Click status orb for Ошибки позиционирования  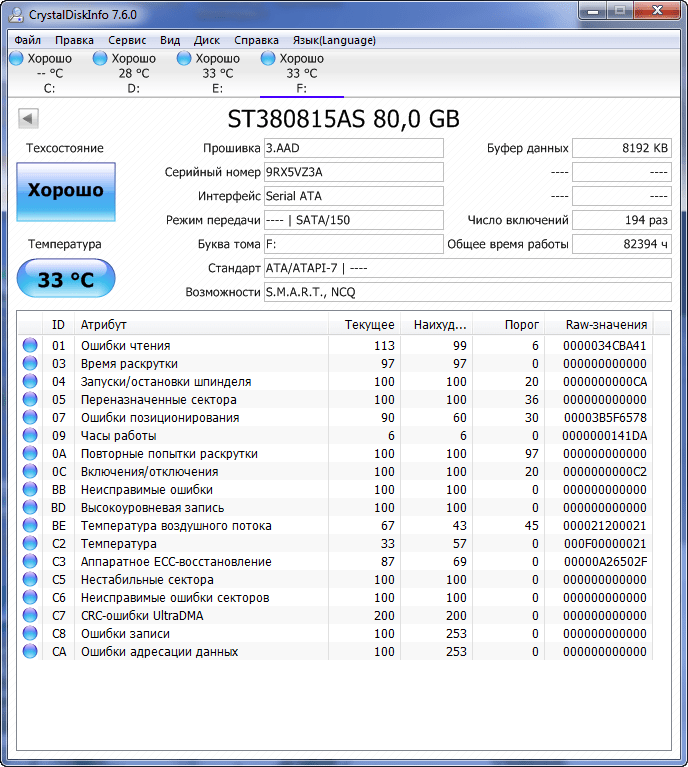click(30, 417)
